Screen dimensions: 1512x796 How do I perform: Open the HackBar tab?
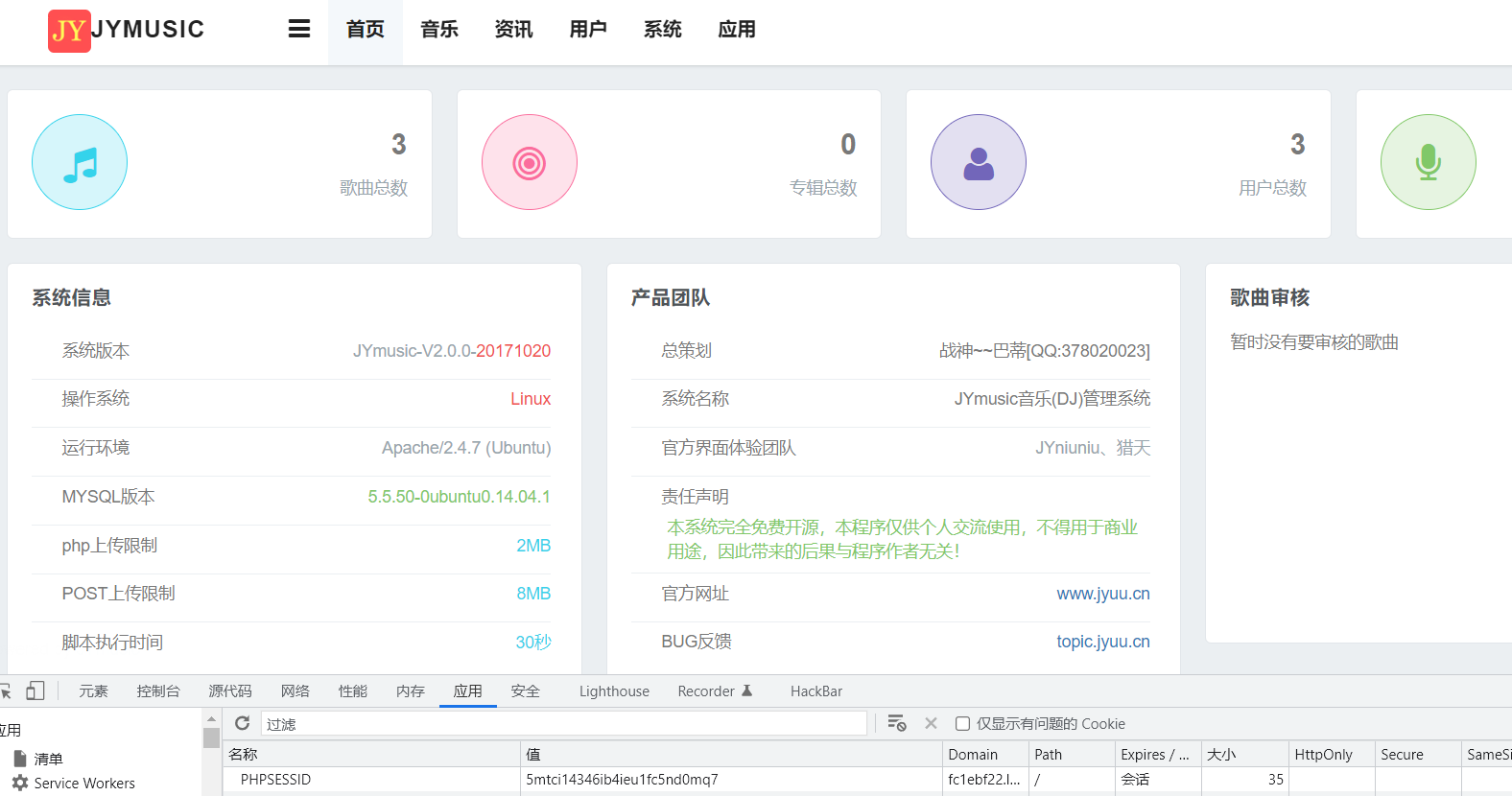[816, 691]
